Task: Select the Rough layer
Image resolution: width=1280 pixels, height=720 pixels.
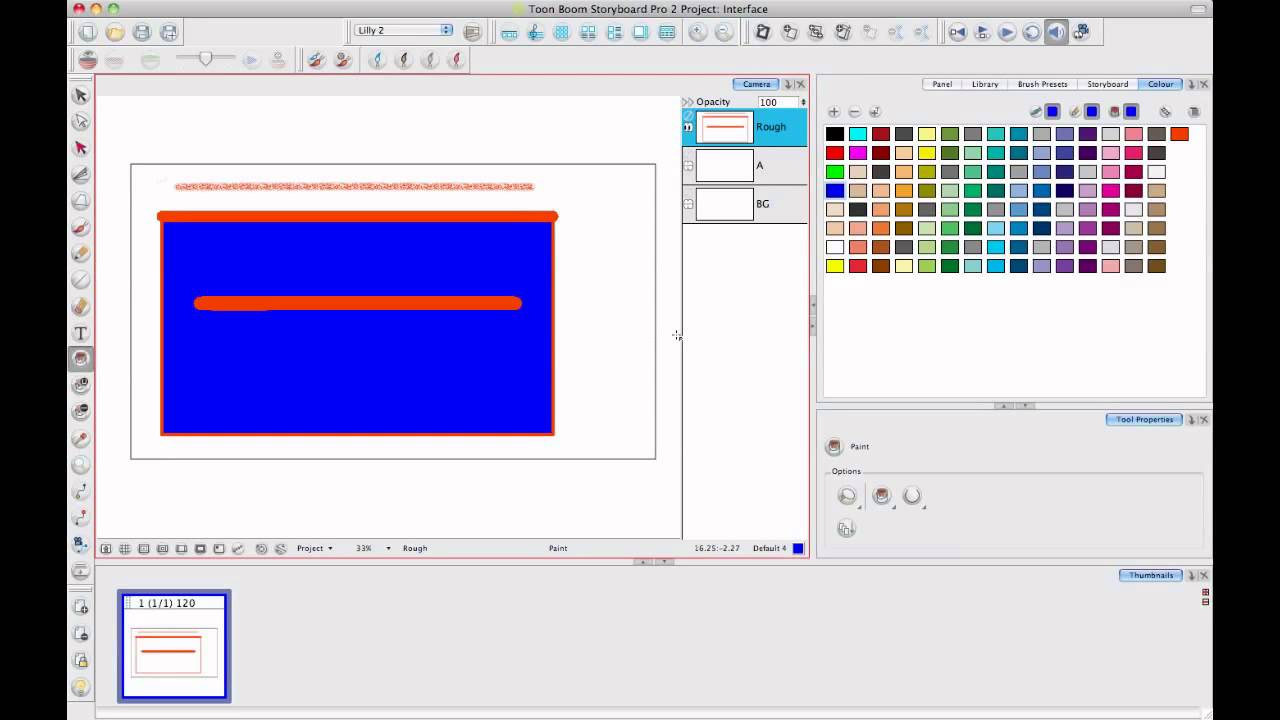Action: click(745, 128)
